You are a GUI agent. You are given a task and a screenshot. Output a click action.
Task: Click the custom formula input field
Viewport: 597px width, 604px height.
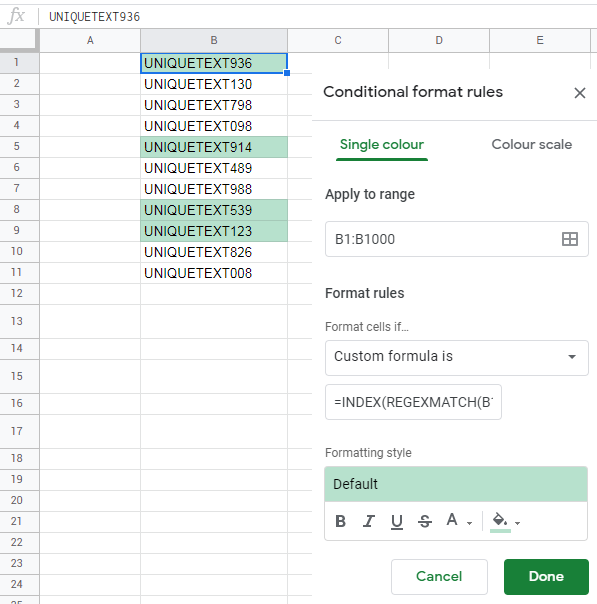413,402
